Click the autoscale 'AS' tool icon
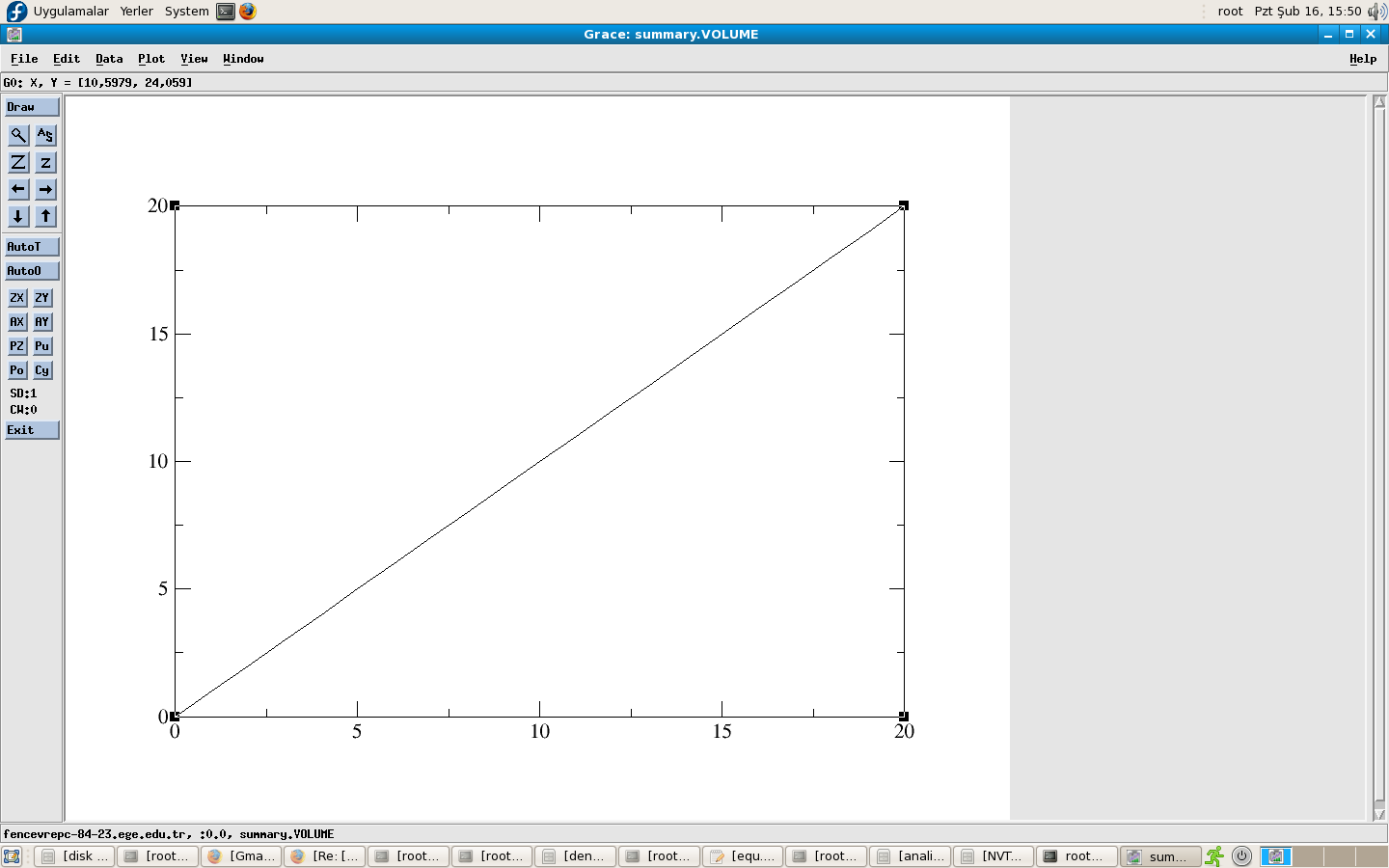Screen dimensions: 1389x868 [x=45, y=135]
